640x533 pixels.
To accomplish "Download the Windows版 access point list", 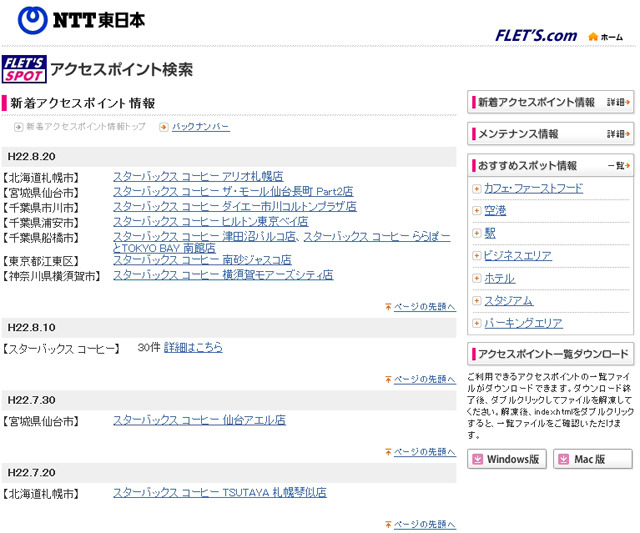I will tap(507, 460).
